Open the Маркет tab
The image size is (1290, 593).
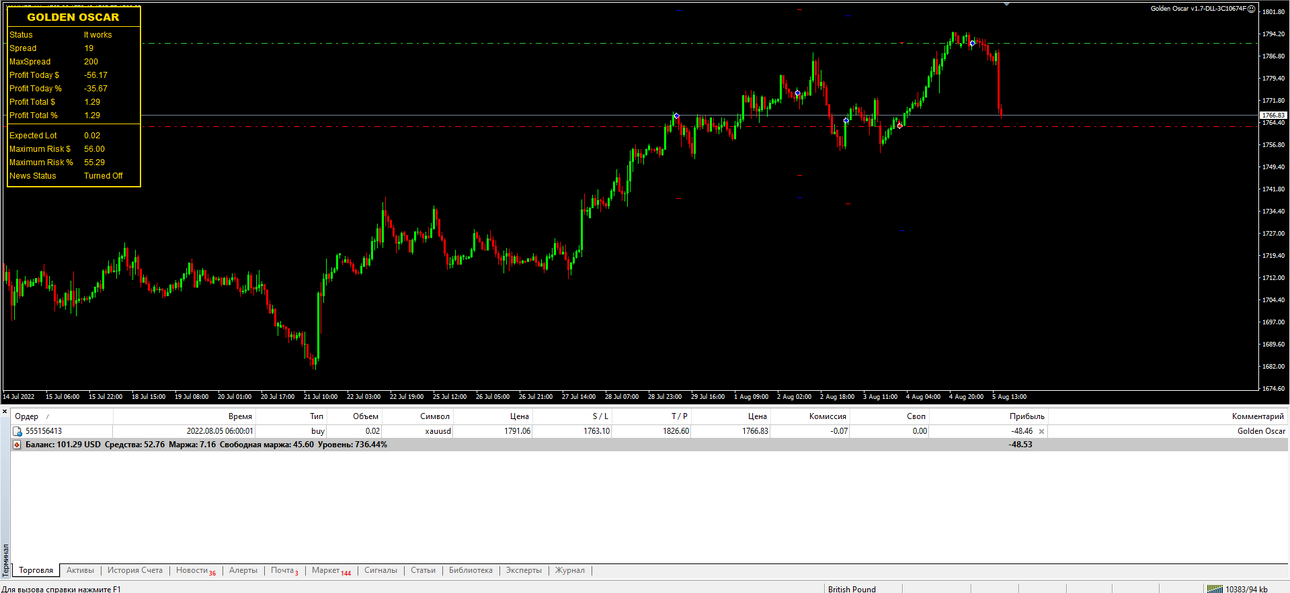(330, 570)
